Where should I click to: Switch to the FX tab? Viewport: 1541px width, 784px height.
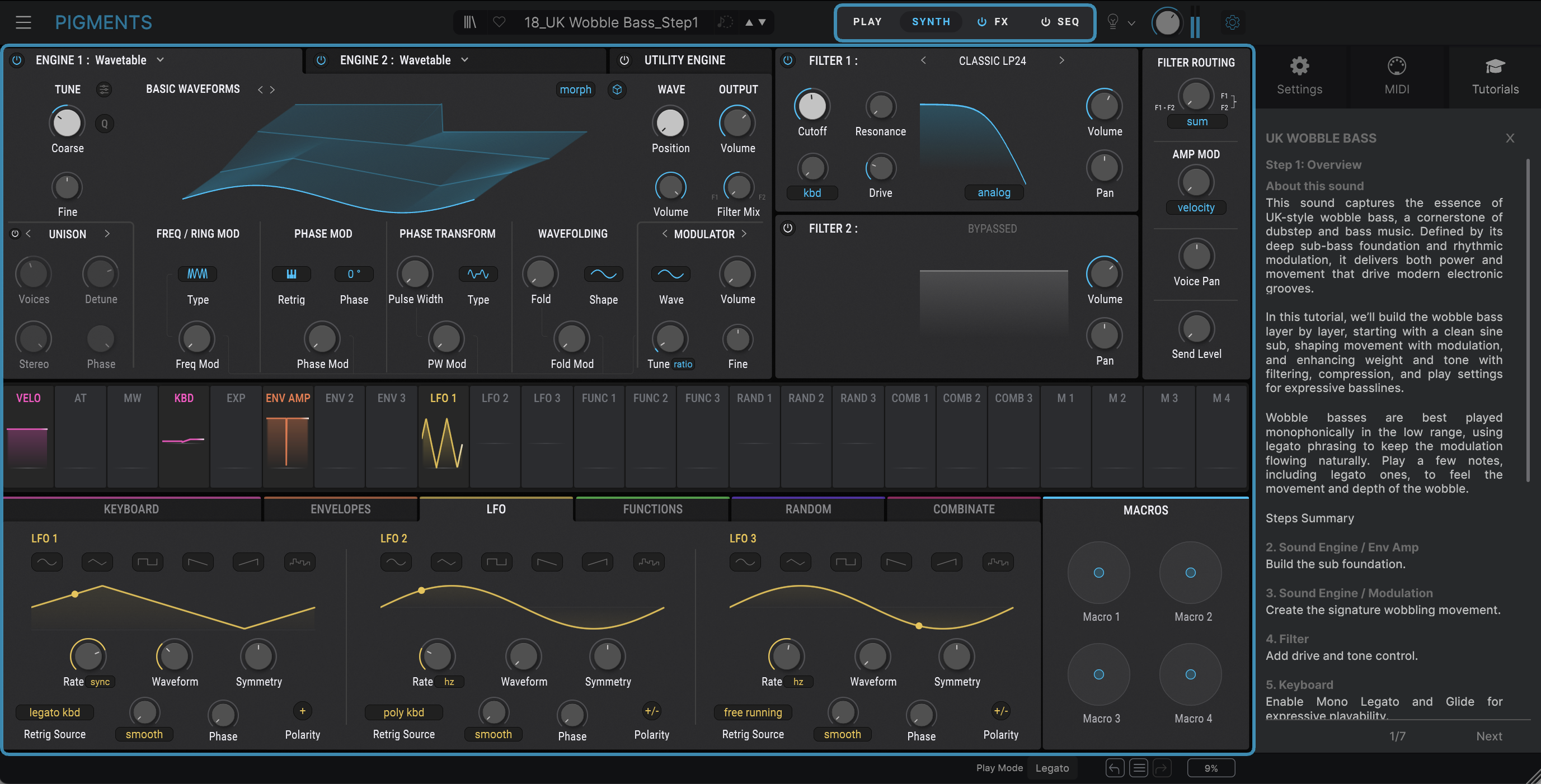click(x=1001, y=21)
